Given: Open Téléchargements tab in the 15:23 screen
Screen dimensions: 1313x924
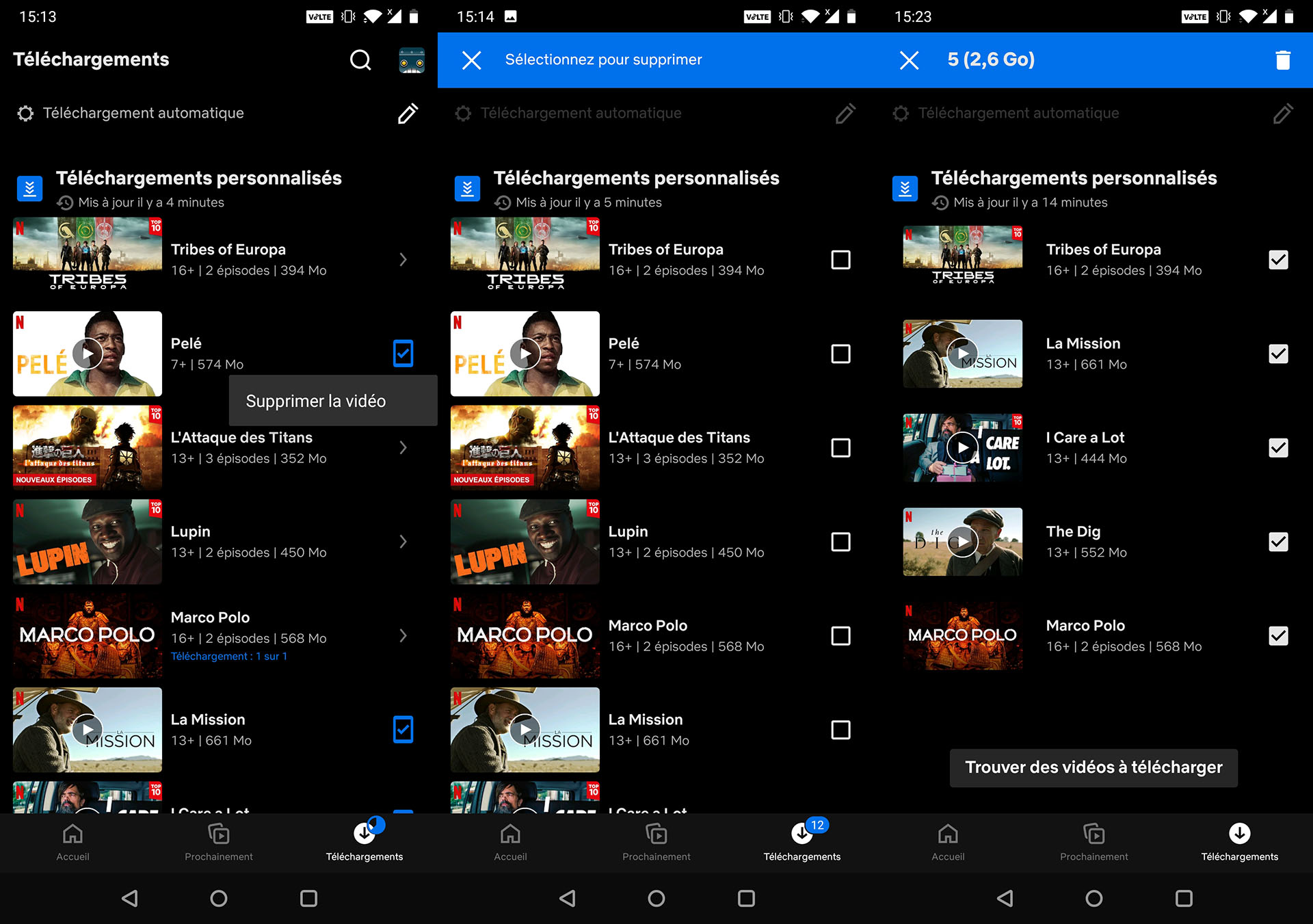Looking at the screenshot, I should [1240, 843].
